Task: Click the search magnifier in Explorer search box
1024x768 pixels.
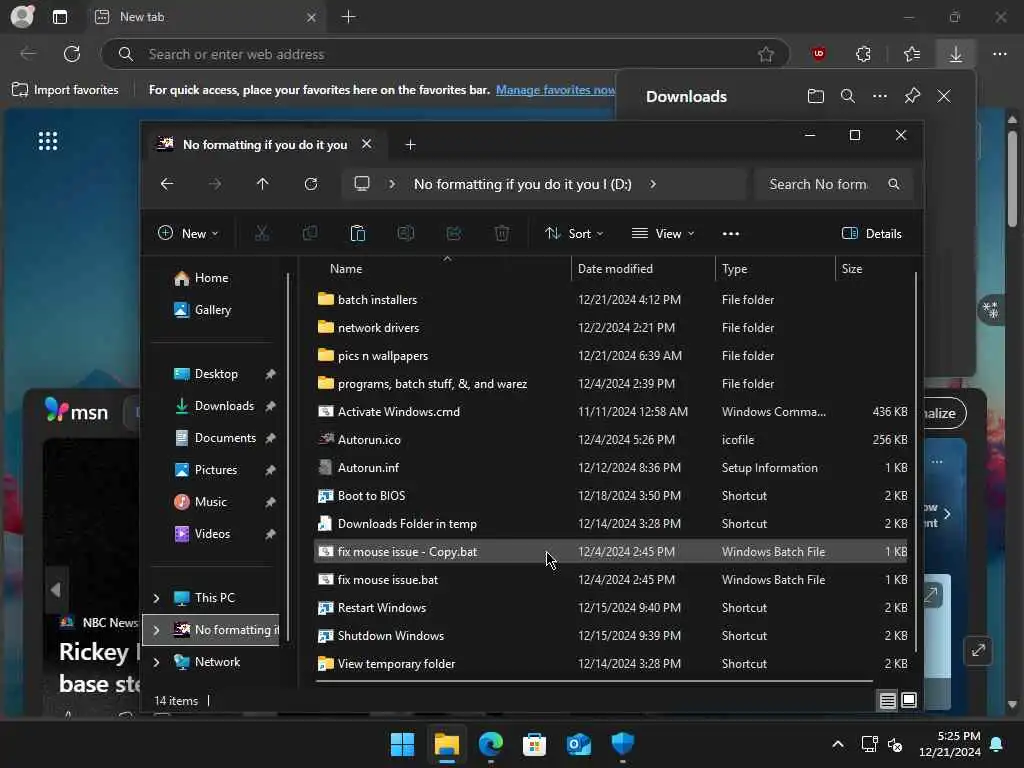Action: 893,184
